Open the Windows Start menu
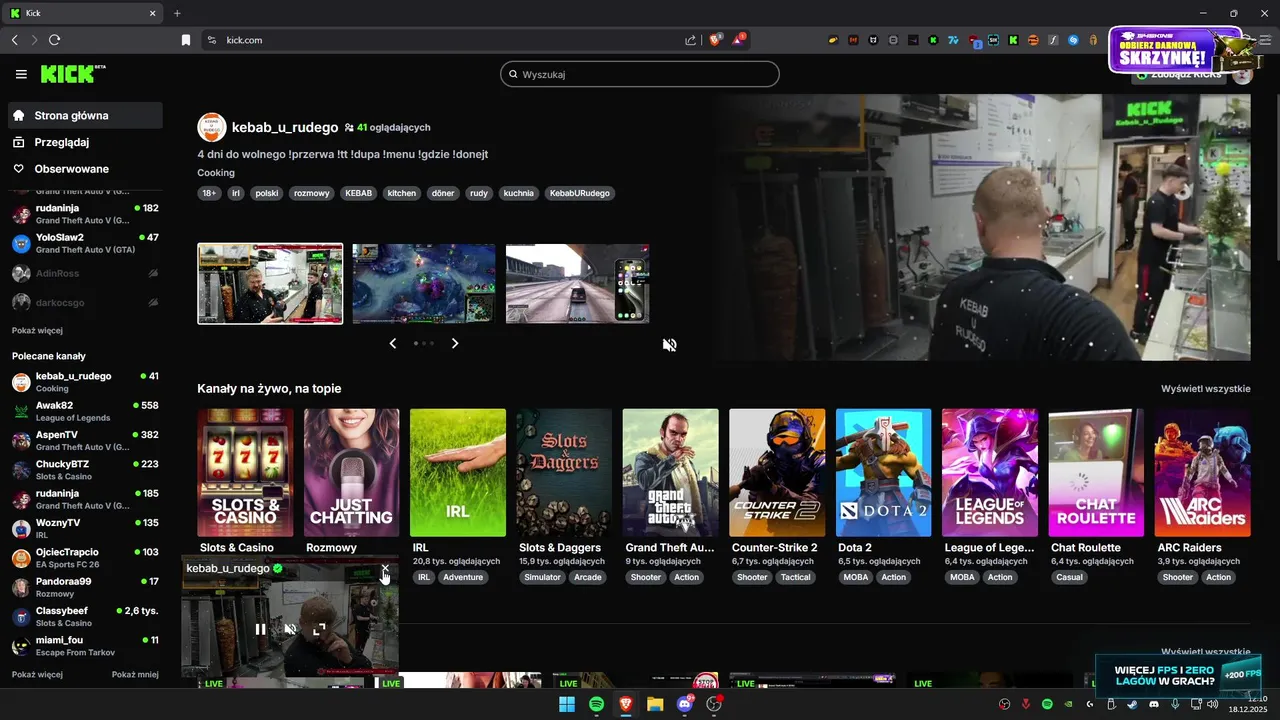Image resolution: width=1280 pixels, height=720 pixels. point(566,704)
